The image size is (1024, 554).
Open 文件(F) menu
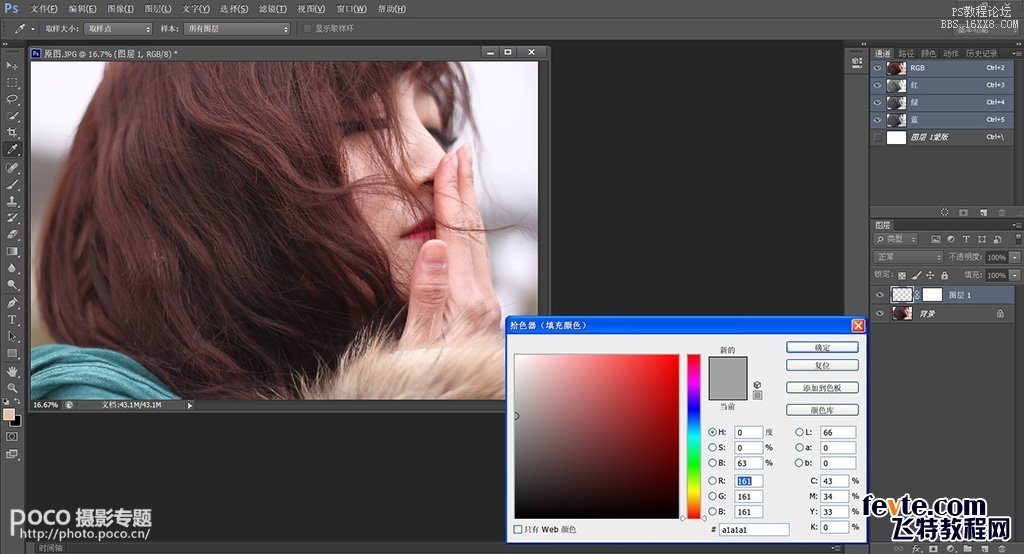coord(44,8)
